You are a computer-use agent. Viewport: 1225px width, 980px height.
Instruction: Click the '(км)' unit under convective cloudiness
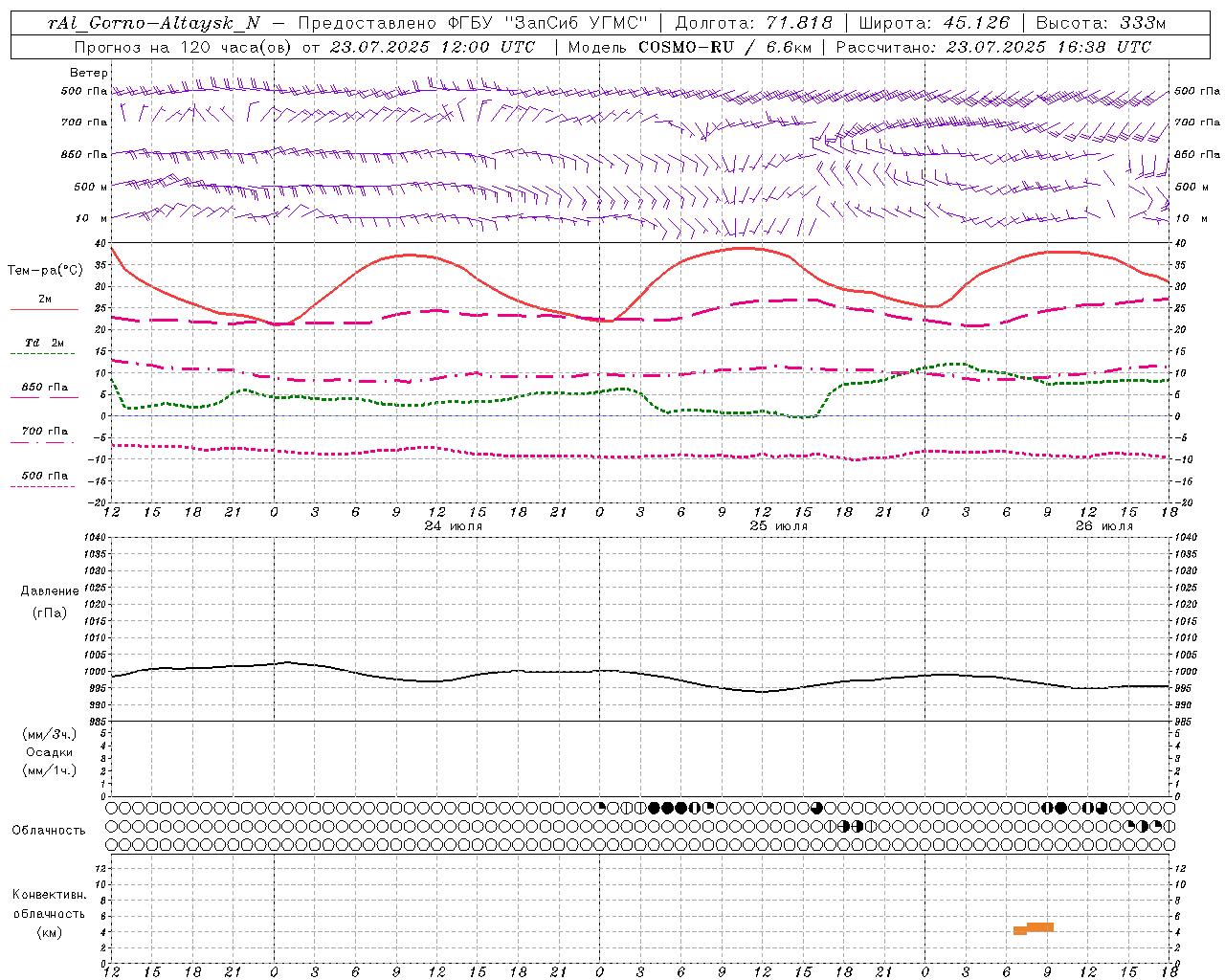tap(50, 932)
